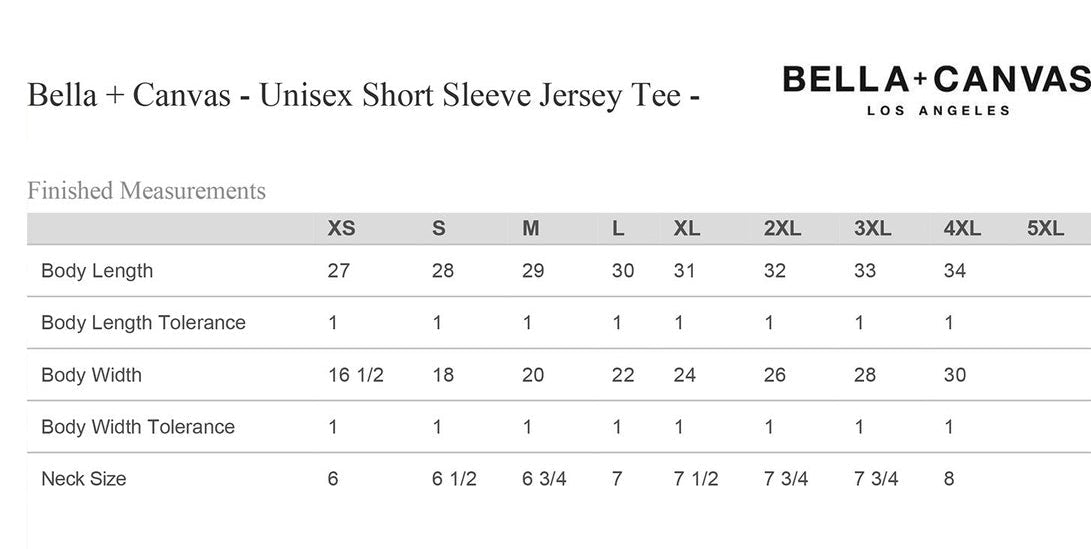
Task: Select the Body Length Tolerance row label
Action: click(x=143, y=323)
